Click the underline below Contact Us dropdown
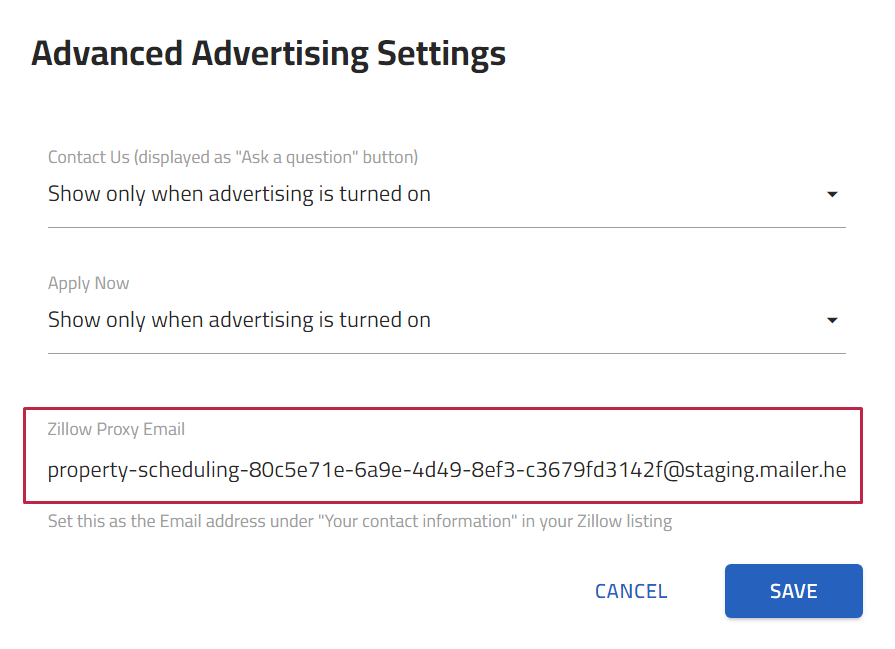The width and height of the screenshot is (895, 649). click(x=447, y=227)
